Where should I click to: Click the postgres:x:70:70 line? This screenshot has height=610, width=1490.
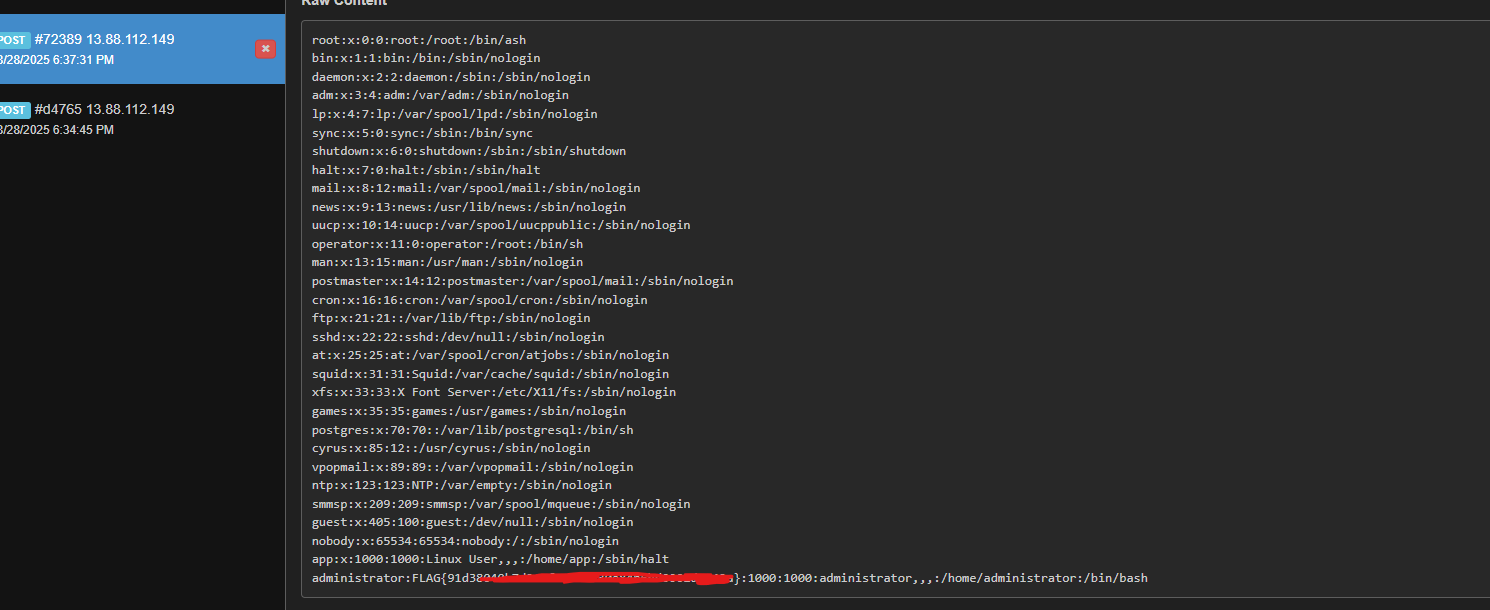pos(472,430)
